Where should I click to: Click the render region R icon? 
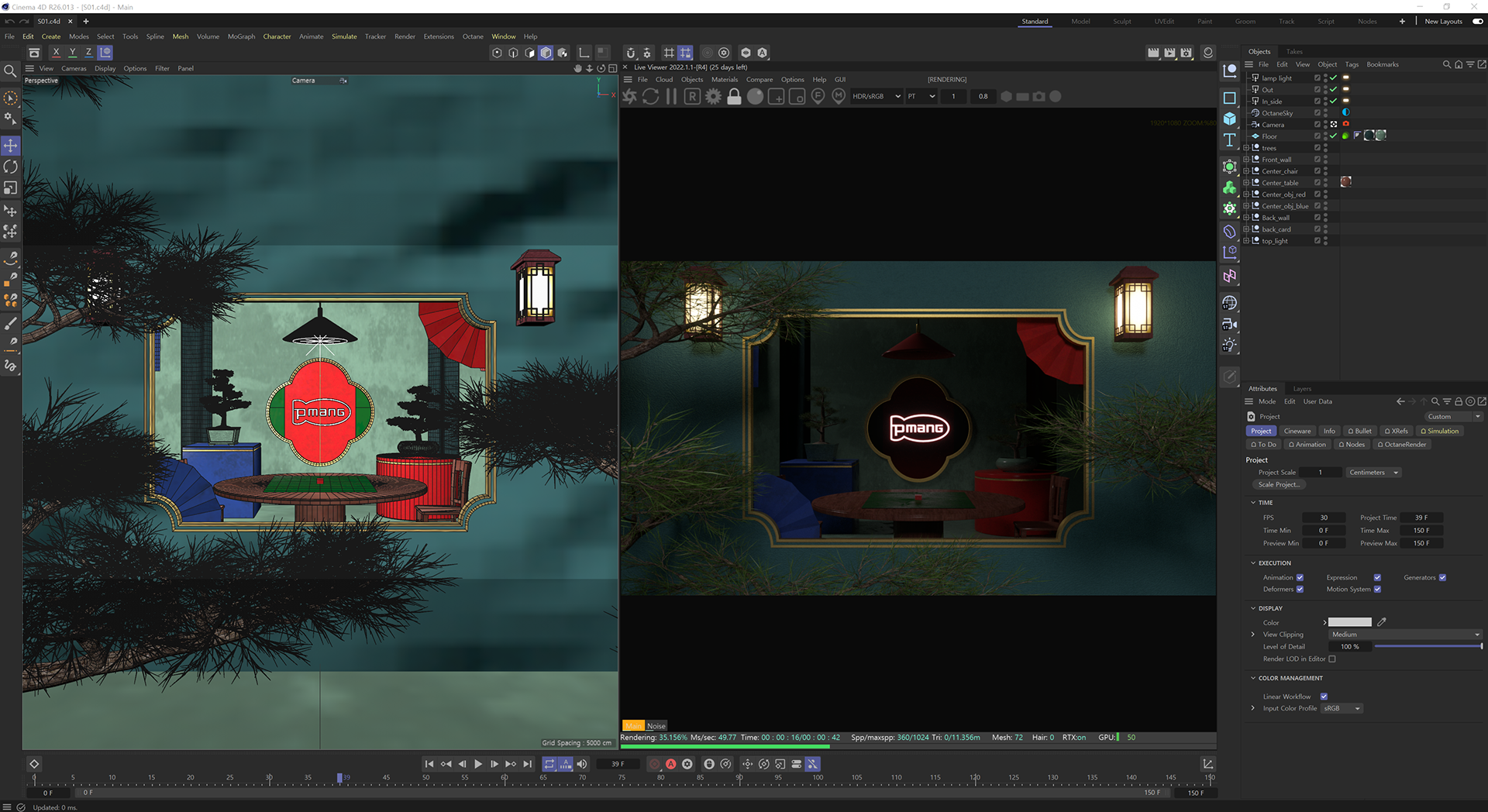[692, 97]
